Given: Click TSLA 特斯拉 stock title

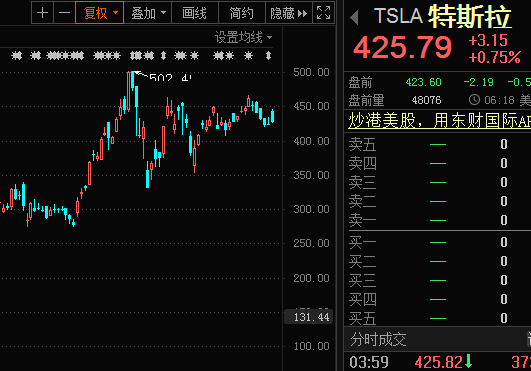Looking at the screenshot, I should (x=443, y=16).
